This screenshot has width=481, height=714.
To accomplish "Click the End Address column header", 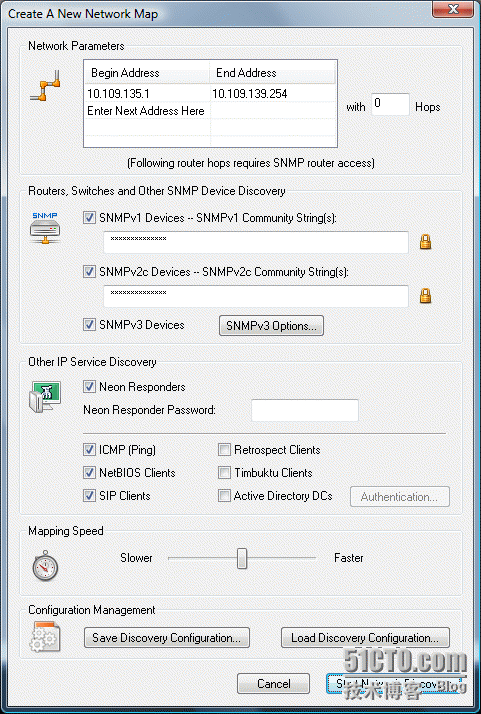I will pyautogui.click(x=273, y=73).
